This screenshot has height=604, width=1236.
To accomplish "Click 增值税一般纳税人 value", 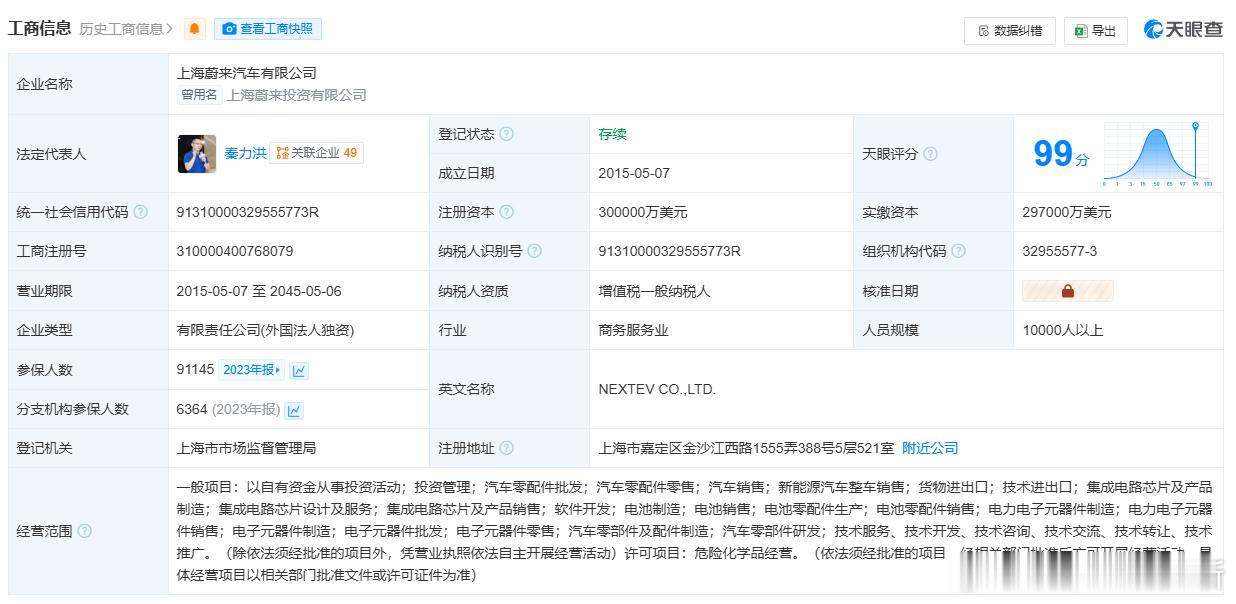I will (x=654, y=291).
